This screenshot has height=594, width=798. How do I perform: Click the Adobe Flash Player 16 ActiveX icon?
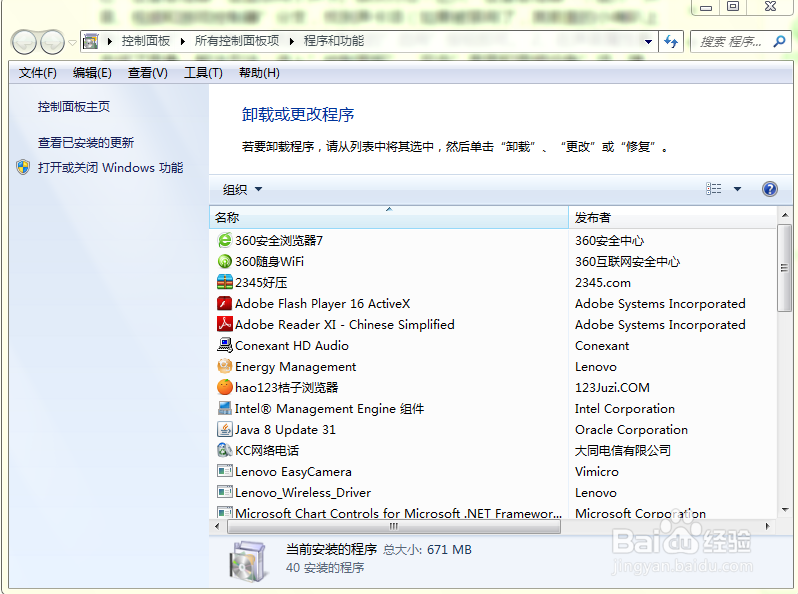[224, 303]
